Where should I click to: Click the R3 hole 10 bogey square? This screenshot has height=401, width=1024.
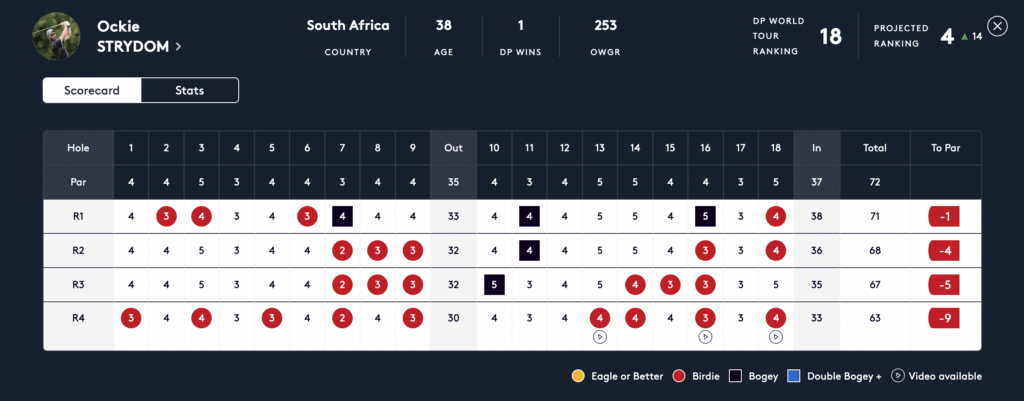(494, 284)
